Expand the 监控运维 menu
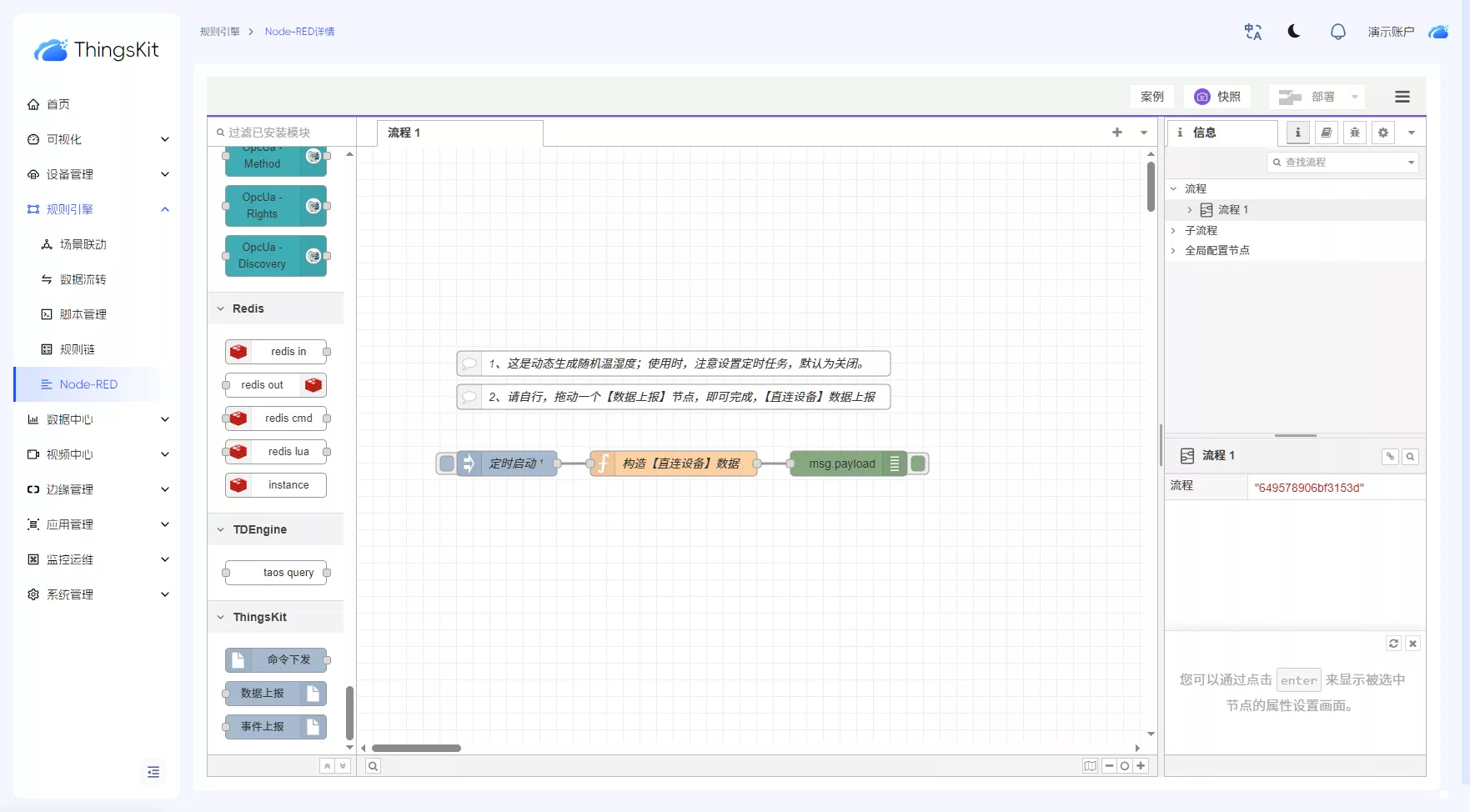The image size is (1470, 812). (97, 559)
